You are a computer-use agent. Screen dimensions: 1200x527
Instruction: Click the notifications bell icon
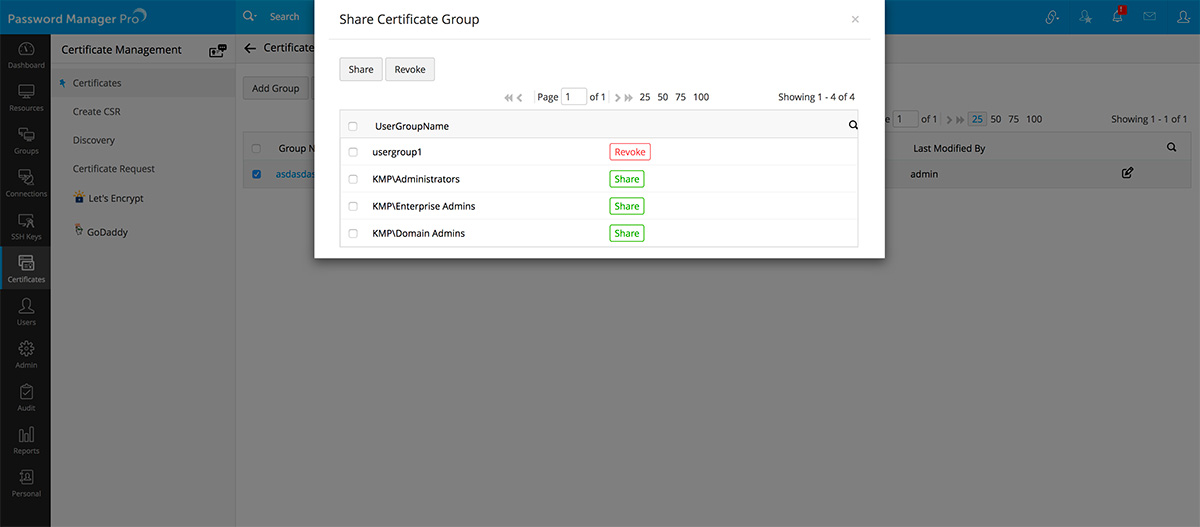1120,16
